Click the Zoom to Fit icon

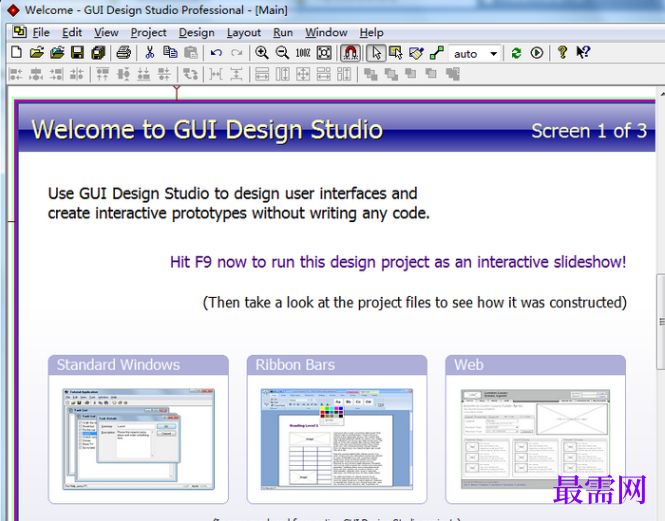click(x=324, y=53)
